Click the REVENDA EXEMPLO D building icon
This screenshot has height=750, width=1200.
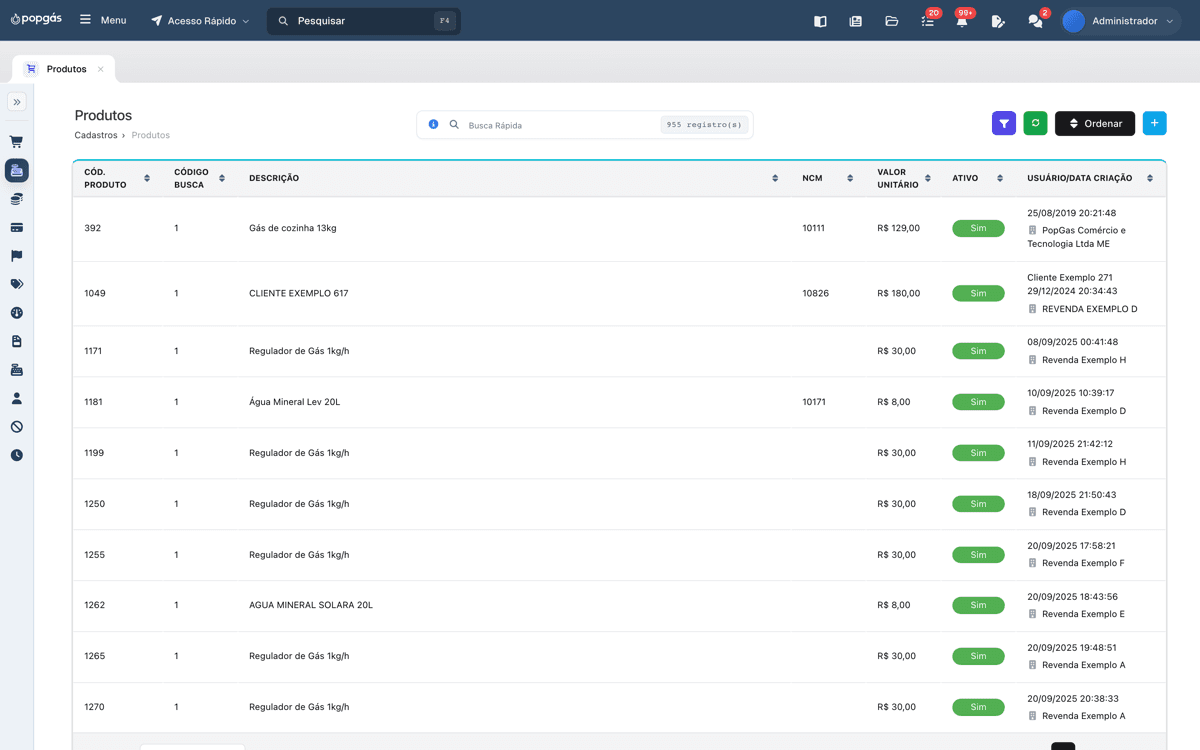coord(1032,309)
